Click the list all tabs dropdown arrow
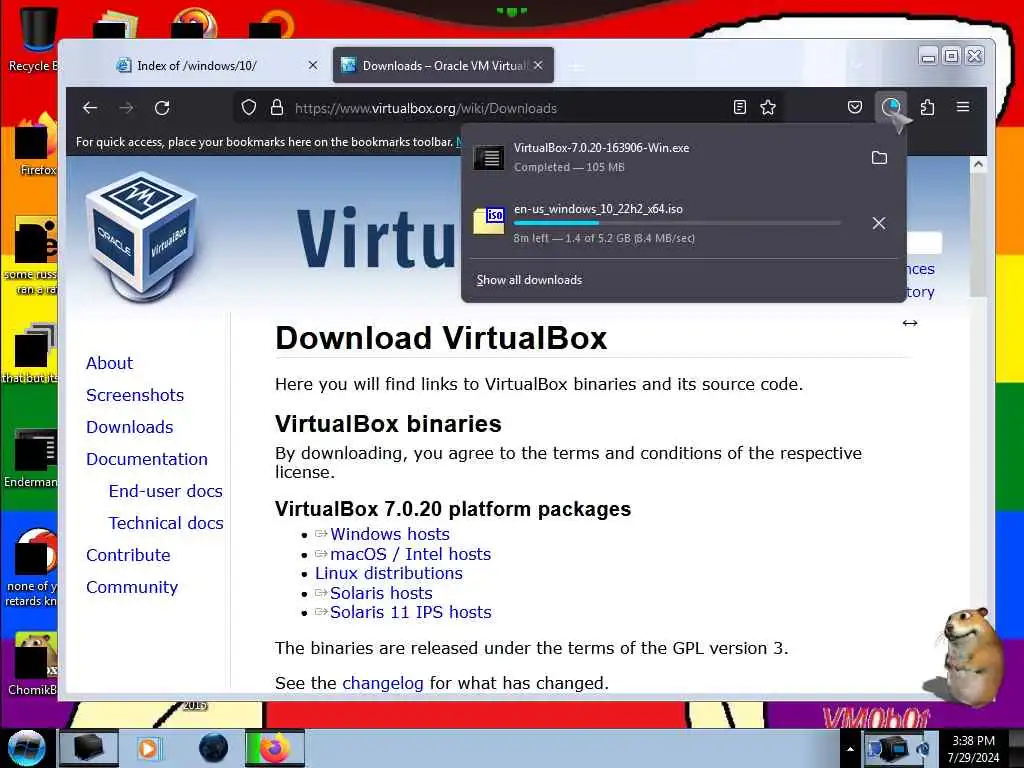Screen dimensions: 1024x768 click(857, 65)
